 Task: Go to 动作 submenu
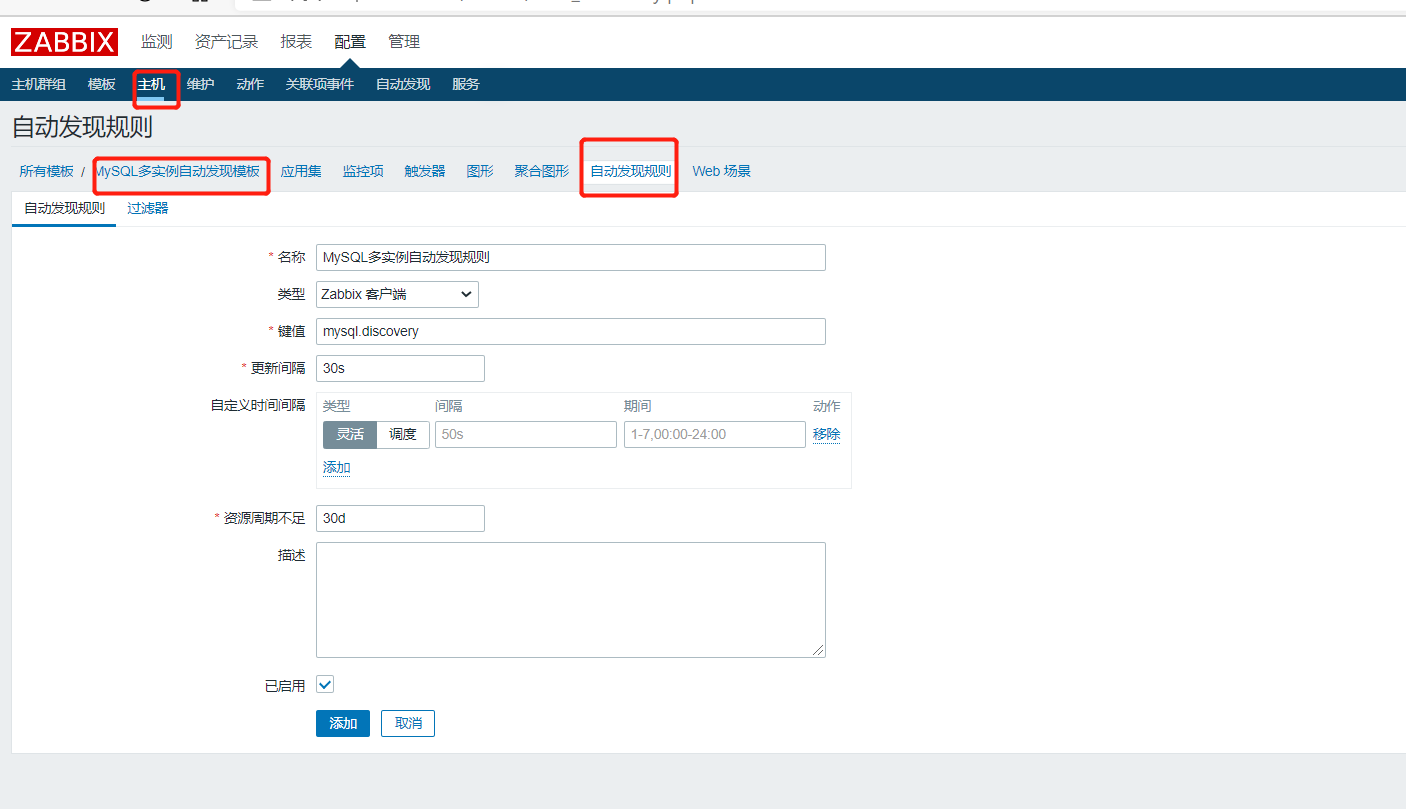[250, 84]
